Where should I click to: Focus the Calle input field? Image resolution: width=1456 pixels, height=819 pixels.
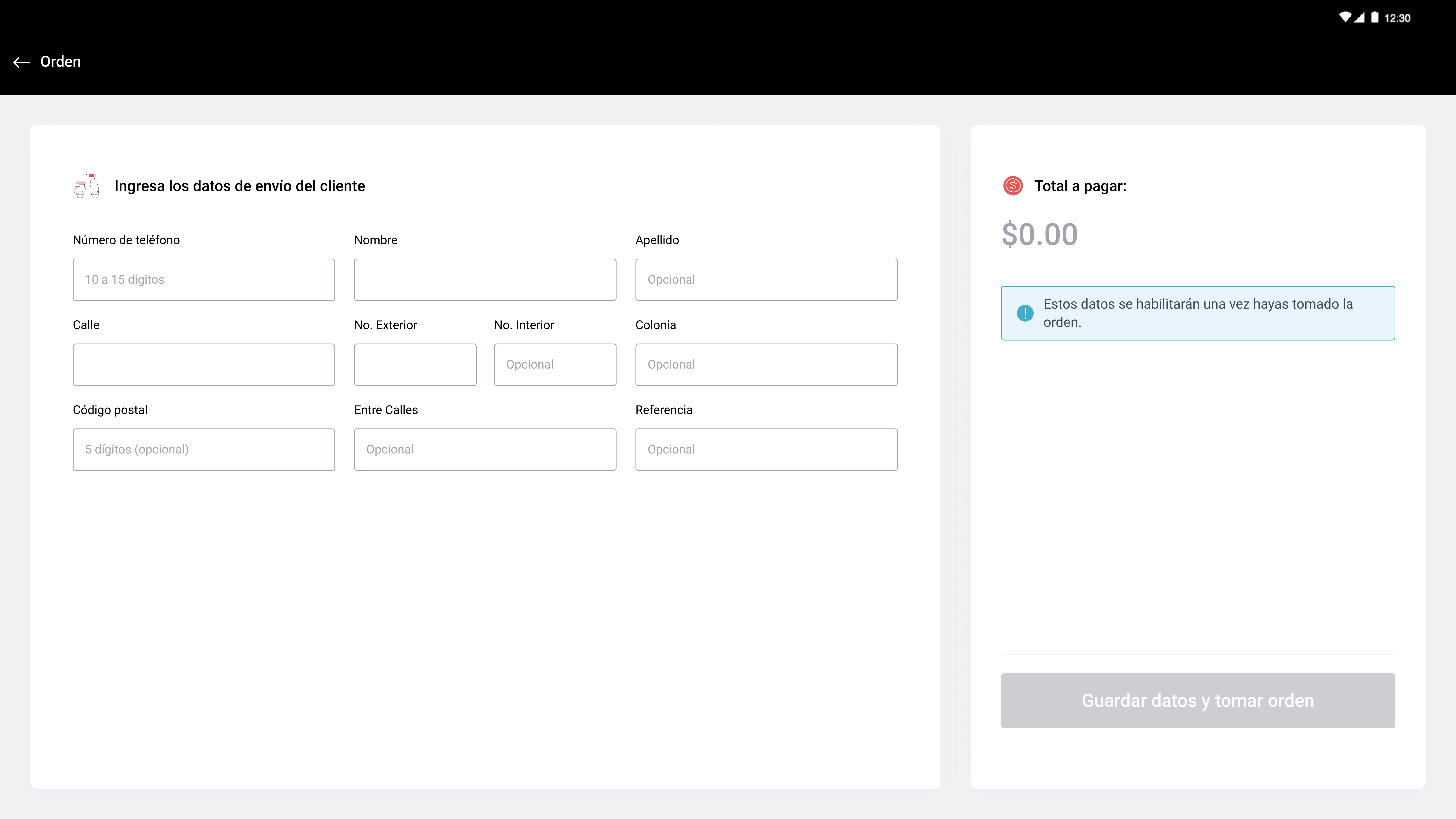tap(204, 365)
